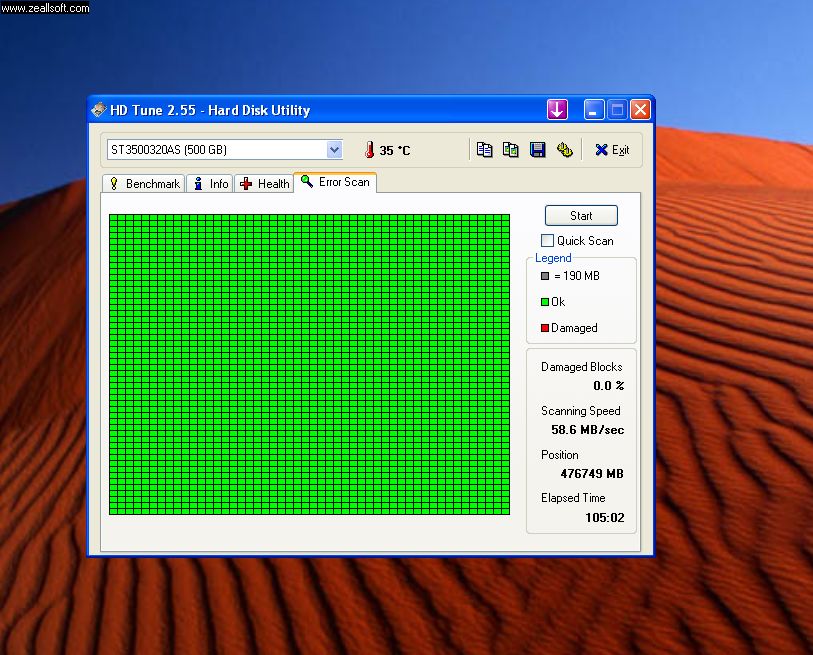Select the Error Scan tab
This screenshot has height=655, width=813.
[x=335, y=182]
